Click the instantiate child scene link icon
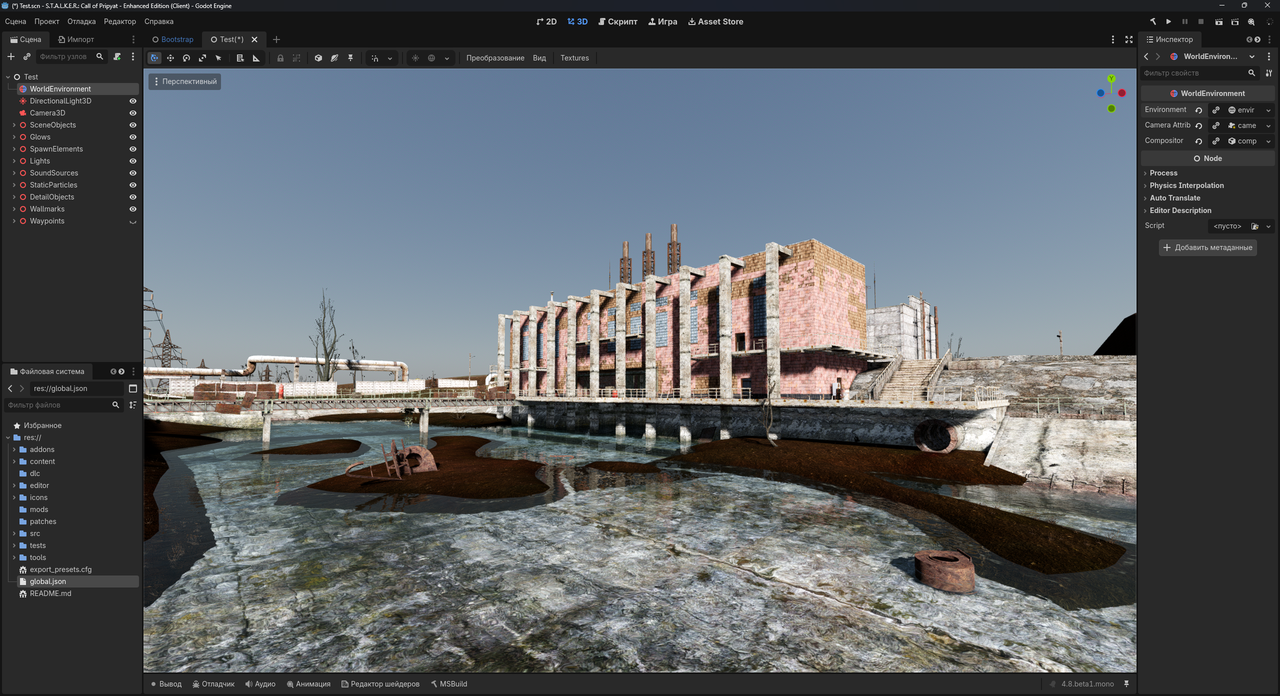 click(x=27, y=57)
